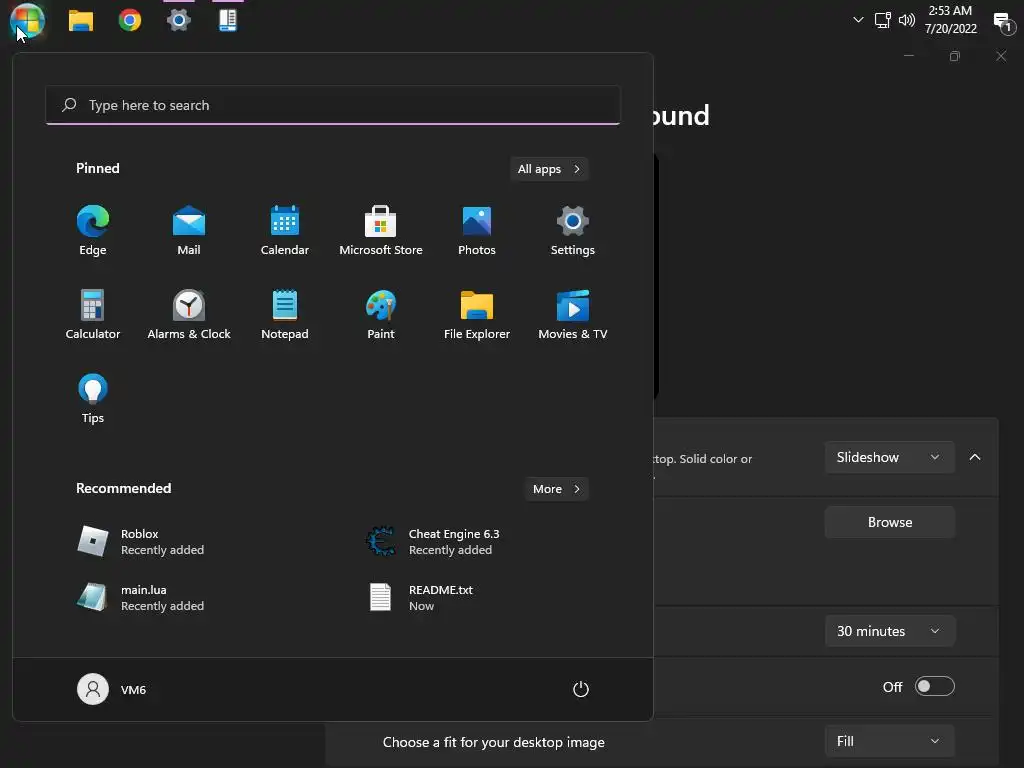Click More in Recommended section
1024x768 pixels.
pos(556,489)
